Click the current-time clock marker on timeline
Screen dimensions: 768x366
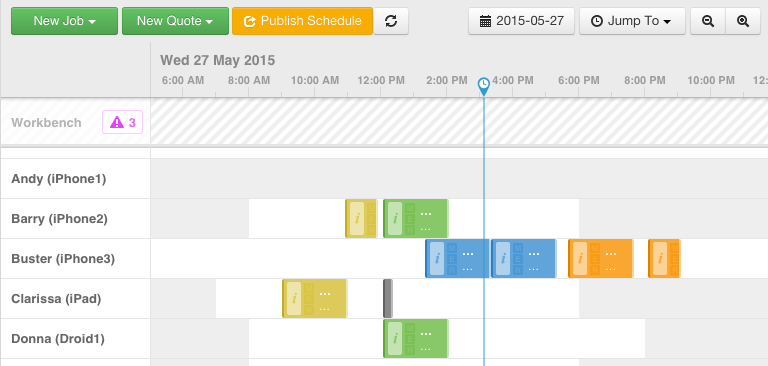point(483,86)
